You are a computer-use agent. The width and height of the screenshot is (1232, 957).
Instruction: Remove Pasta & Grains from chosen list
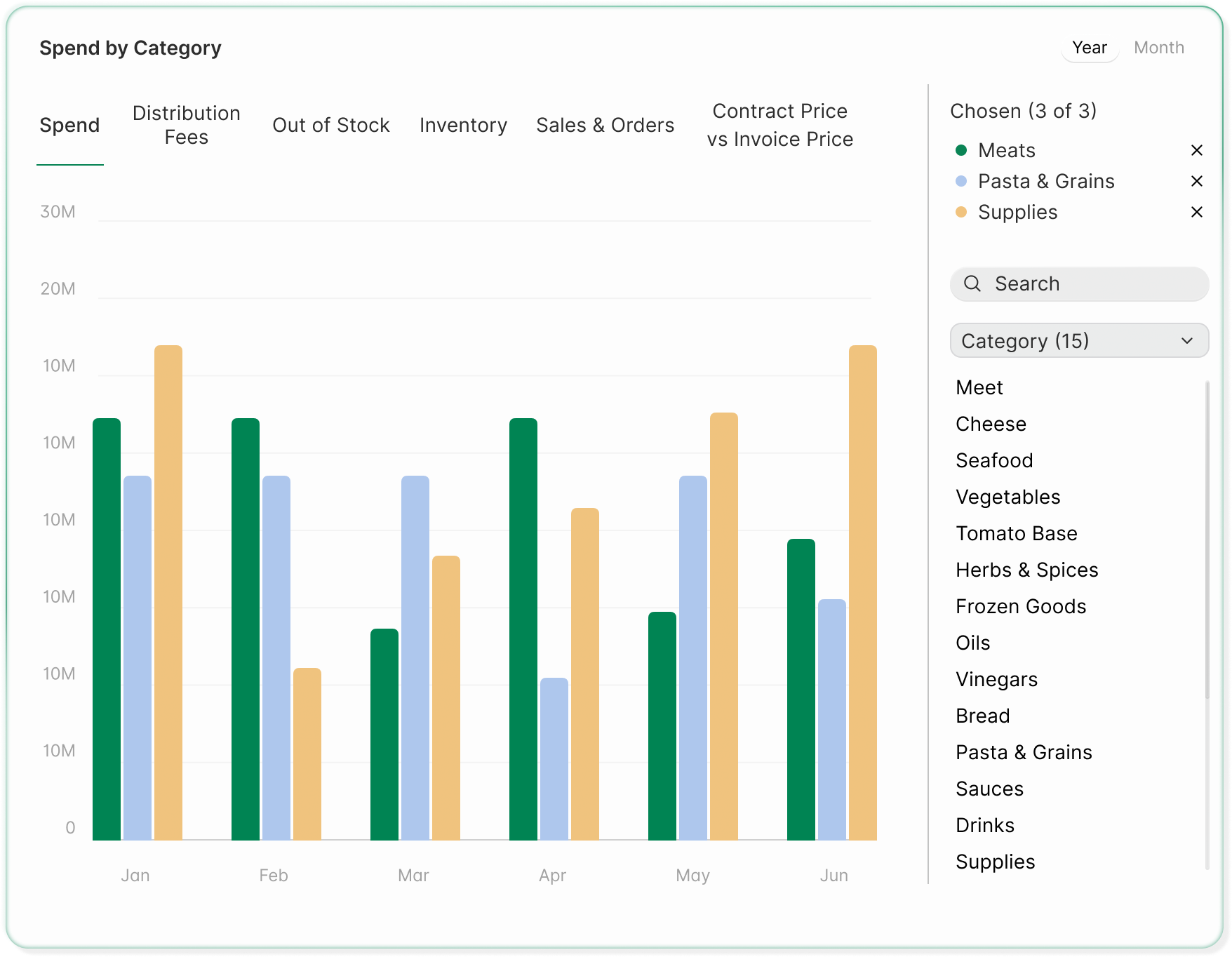coord(1197,181)
